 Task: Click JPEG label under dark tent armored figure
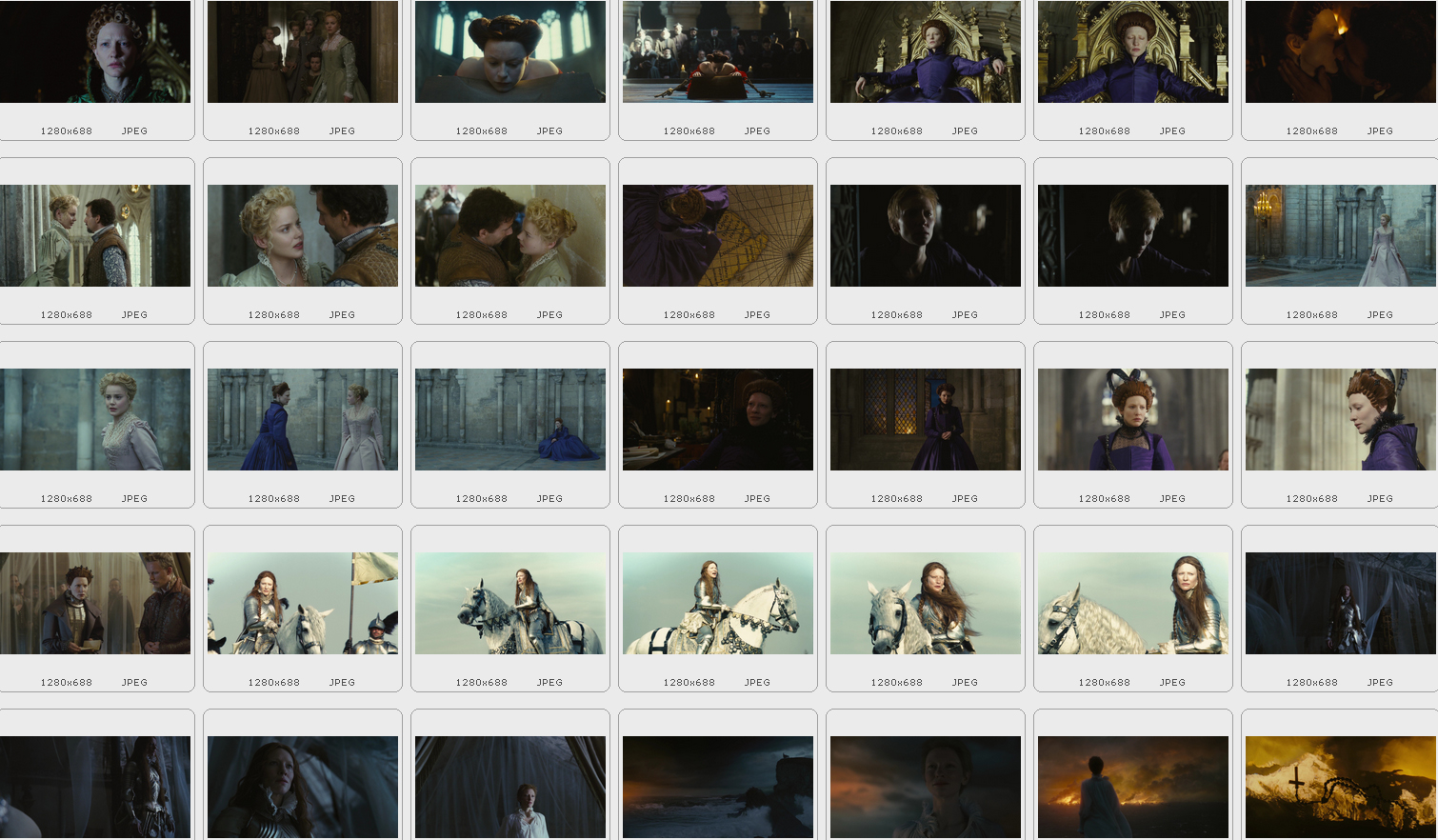tap(1380, 683)
